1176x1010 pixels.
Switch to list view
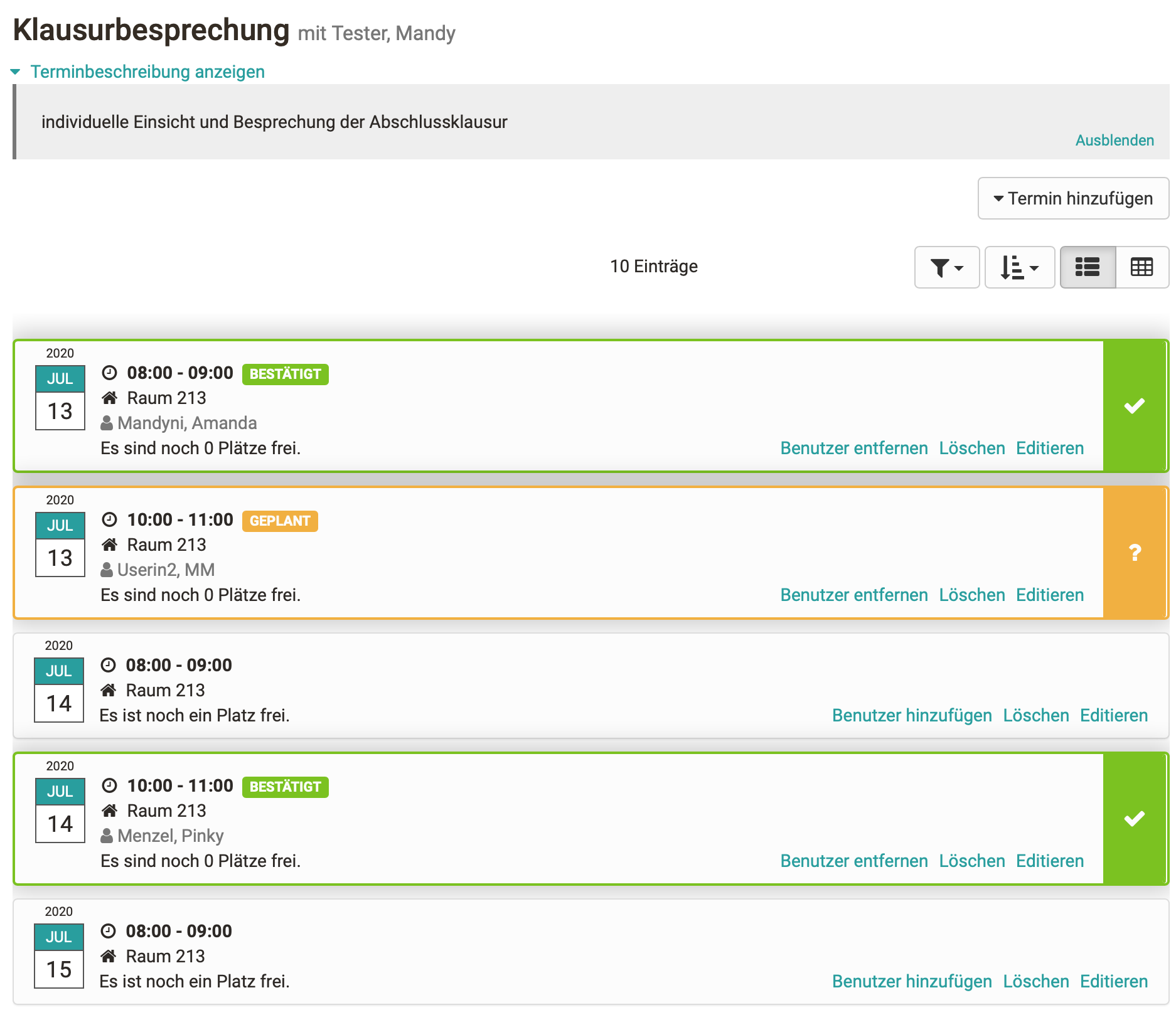click(x=1088, y=267)
